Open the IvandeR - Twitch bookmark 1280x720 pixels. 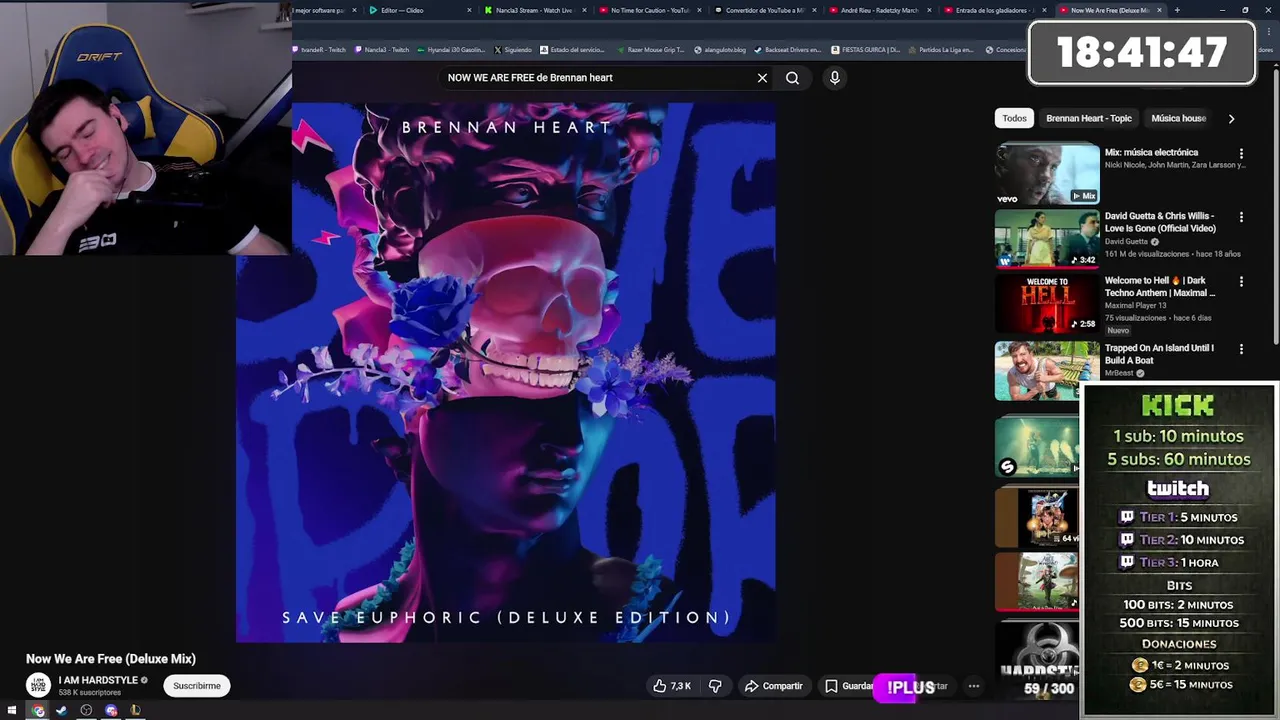(x=320, y=50)
